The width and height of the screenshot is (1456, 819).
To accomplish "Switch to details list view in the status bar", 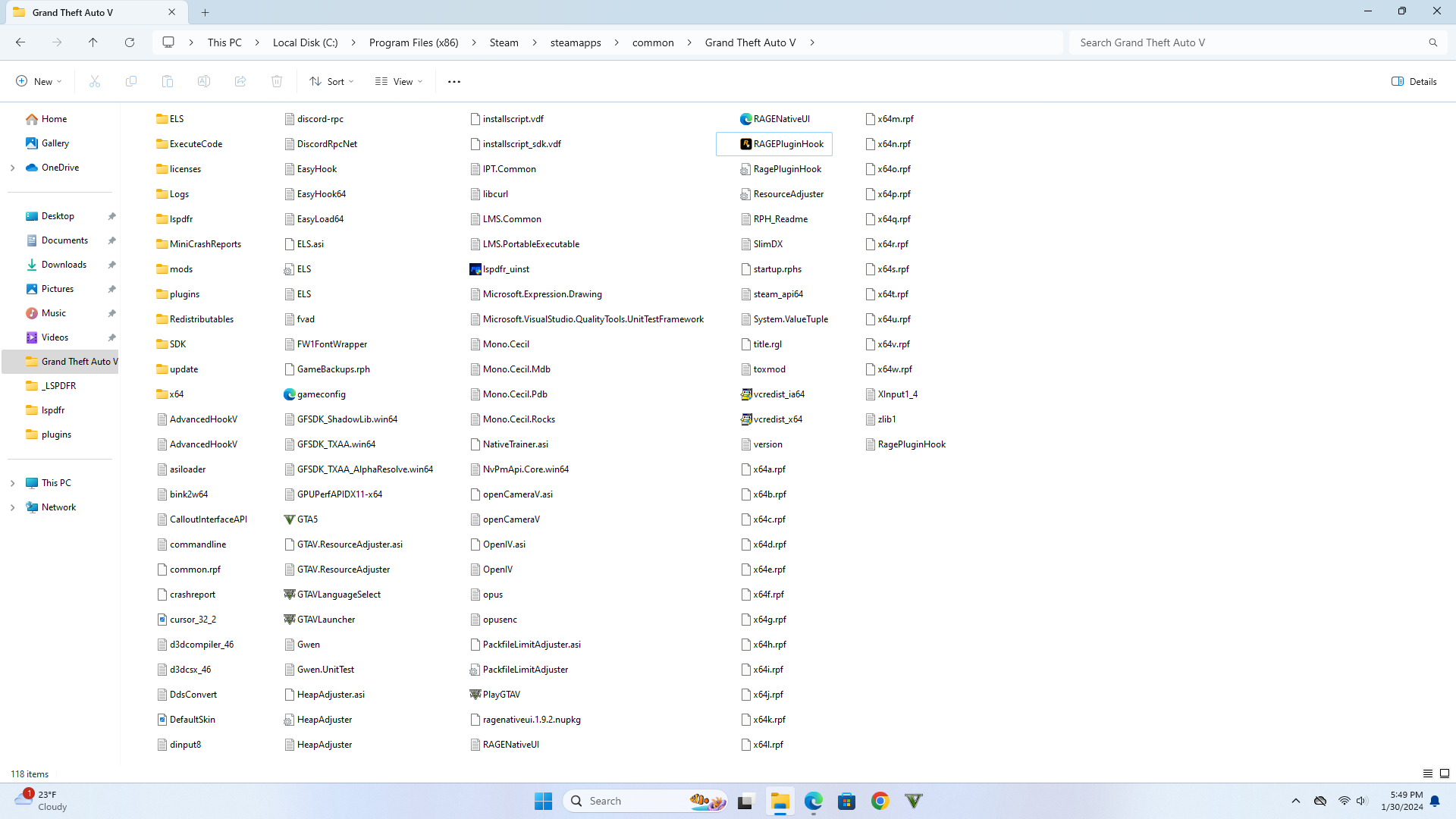I will tap(1428, 773).
